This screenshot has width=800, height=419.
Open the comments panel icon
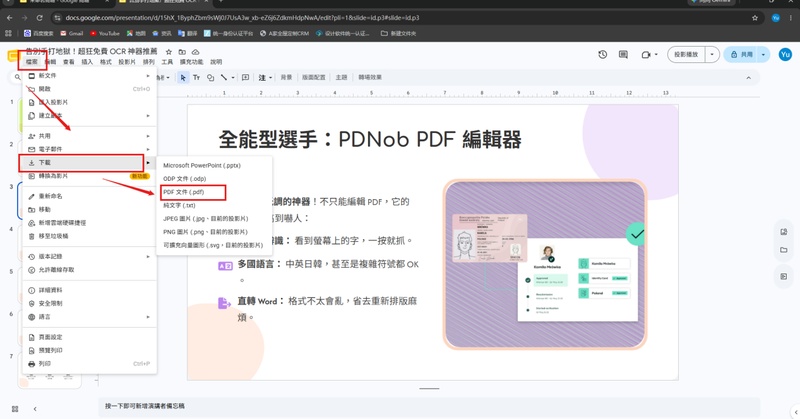coord(623,54)
